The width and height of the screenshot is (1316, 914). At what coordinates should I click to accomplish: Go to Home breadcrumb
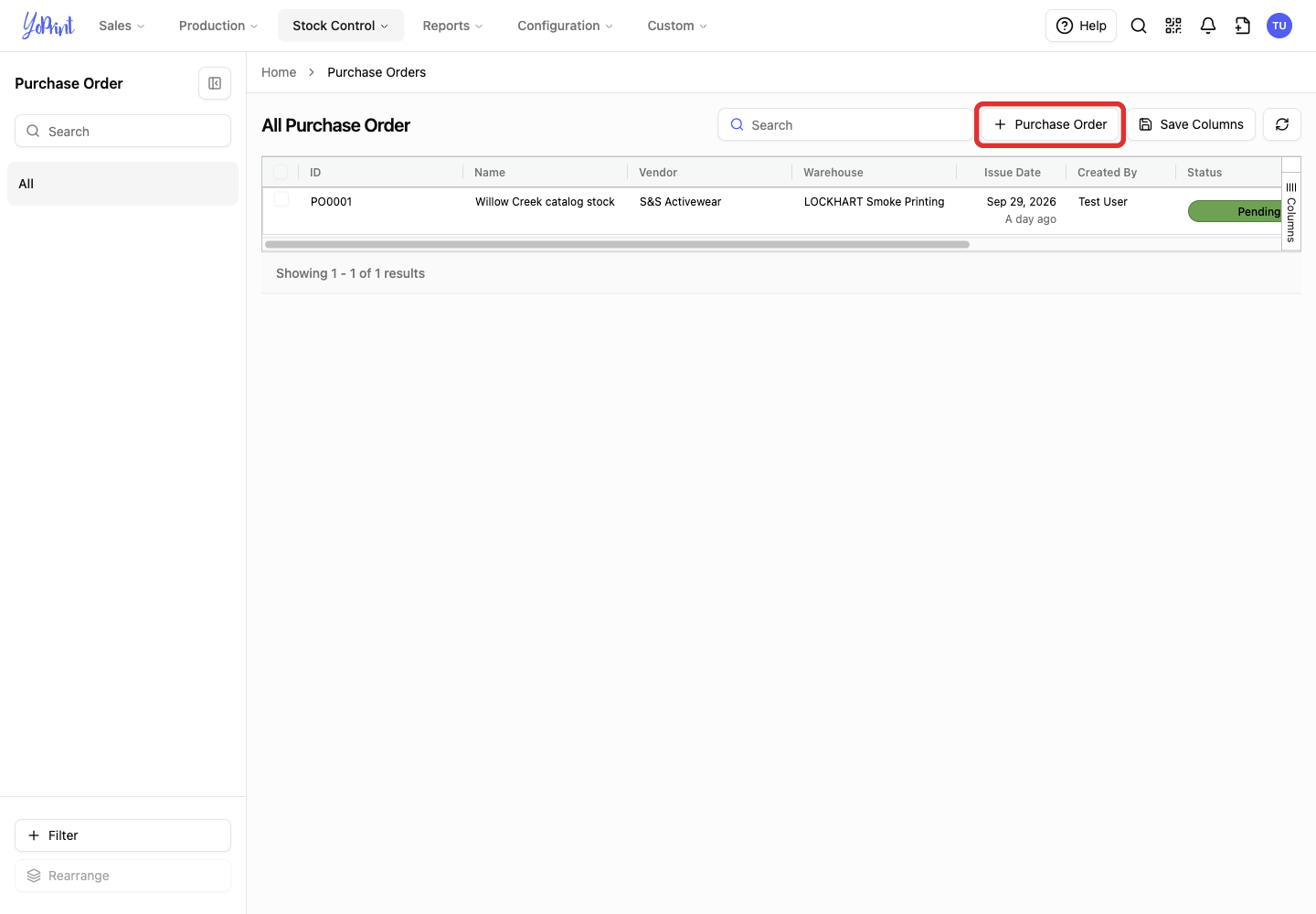[279, 72]
